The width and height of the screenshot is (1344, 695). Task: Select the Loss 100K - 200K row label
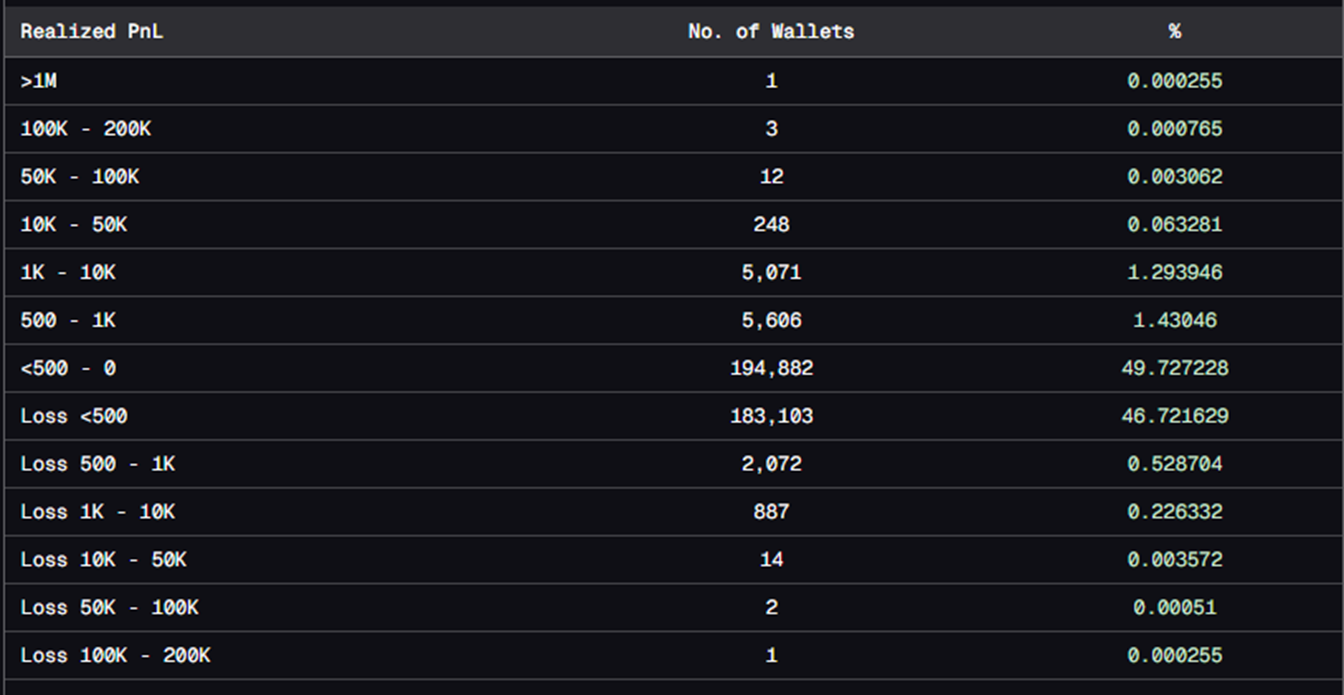pos(115,656)
